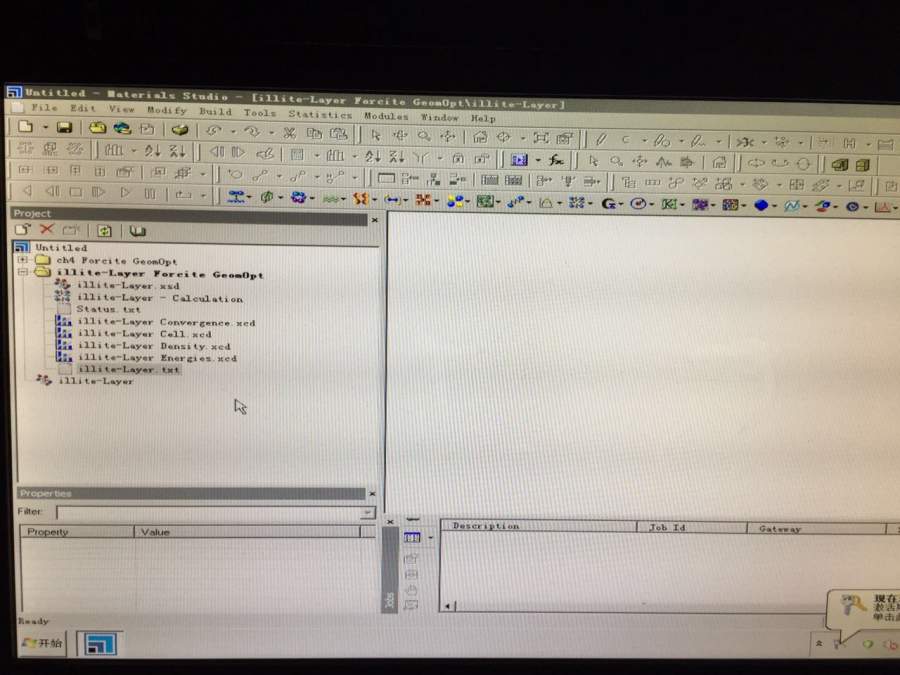Click the animation Stop square button

tap(75, 192)
